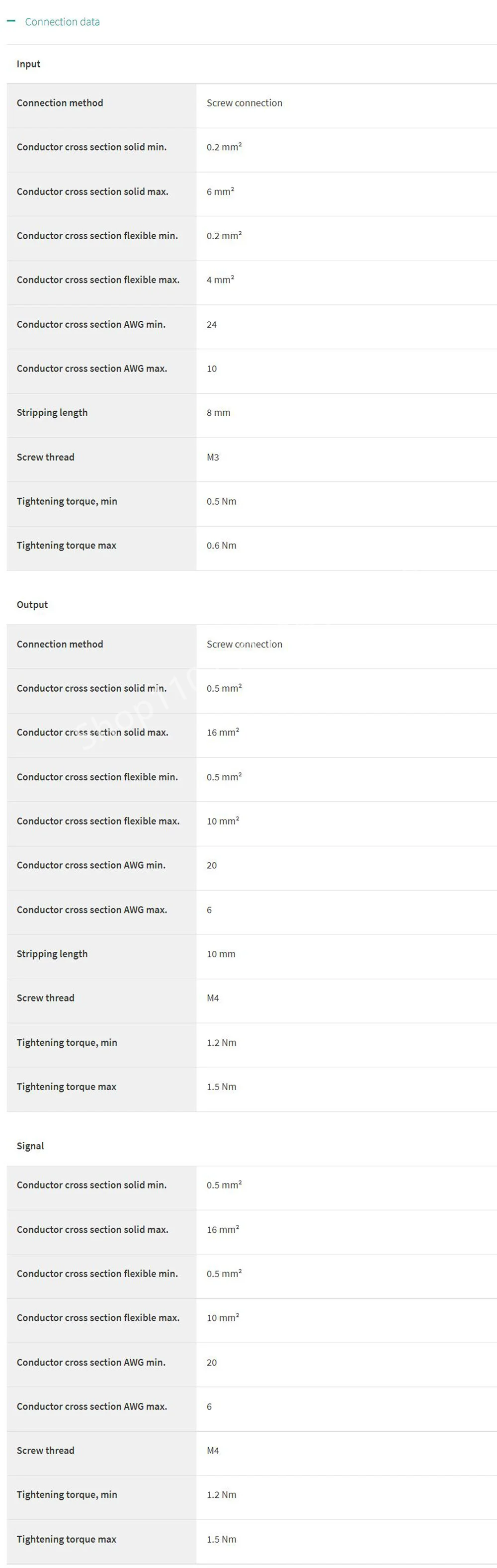The width and height of the screenshot is (497, 1568).
Task: Click Output's Stripping length label
Action: pyautogui.click(x=52, y=954)
